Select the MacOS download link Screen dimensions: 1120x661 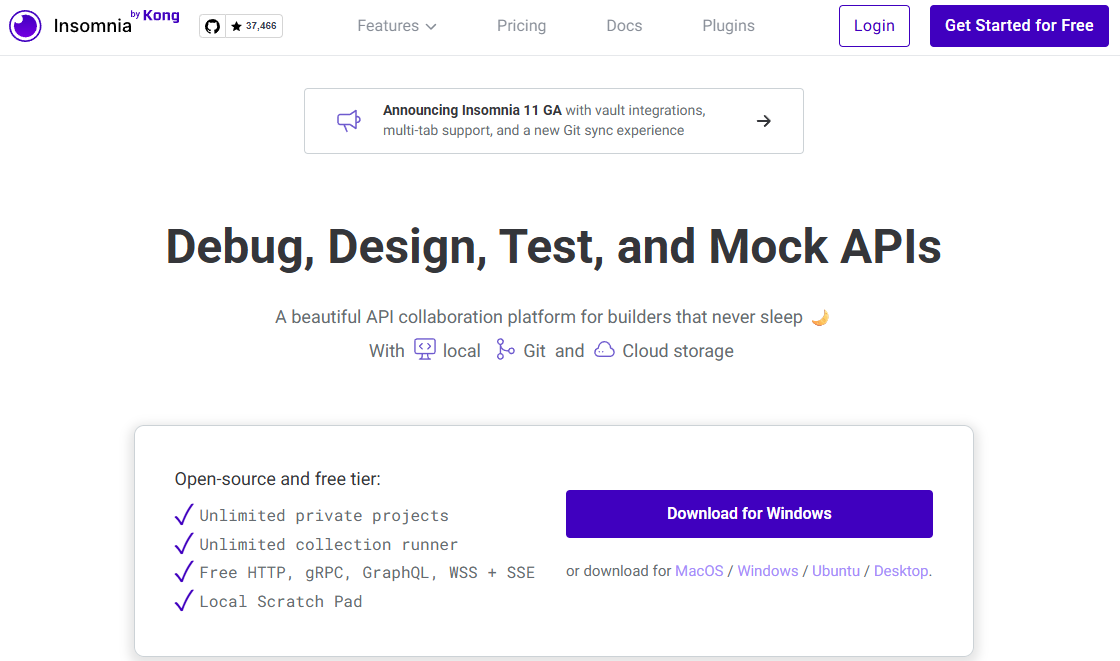(699, 571)
